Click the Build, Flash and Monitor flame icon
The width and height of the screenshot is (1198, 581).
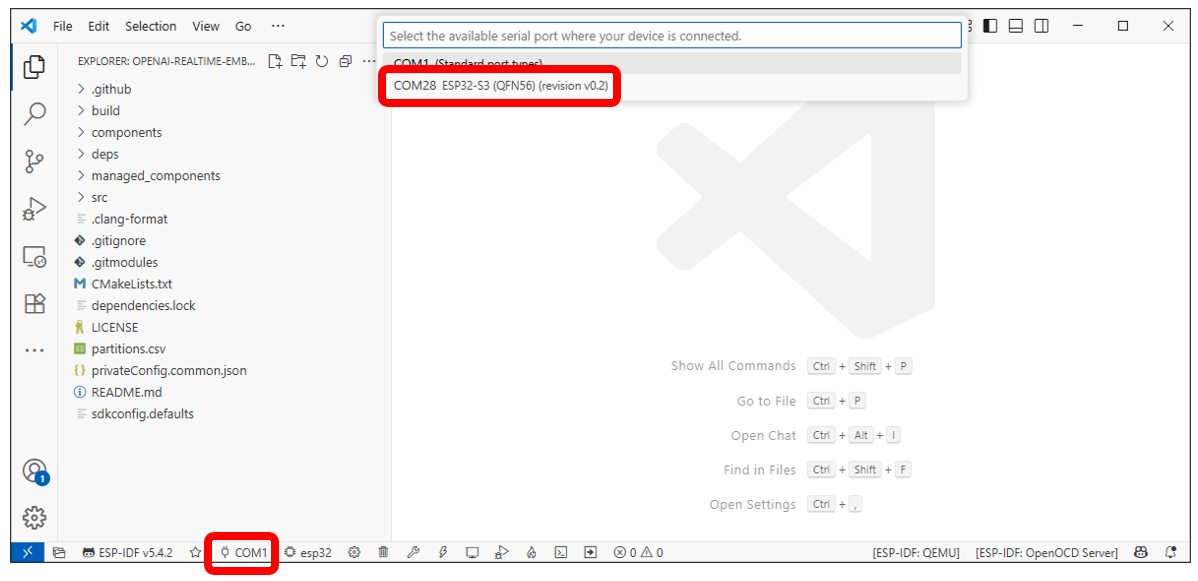(x=531, y=552)
